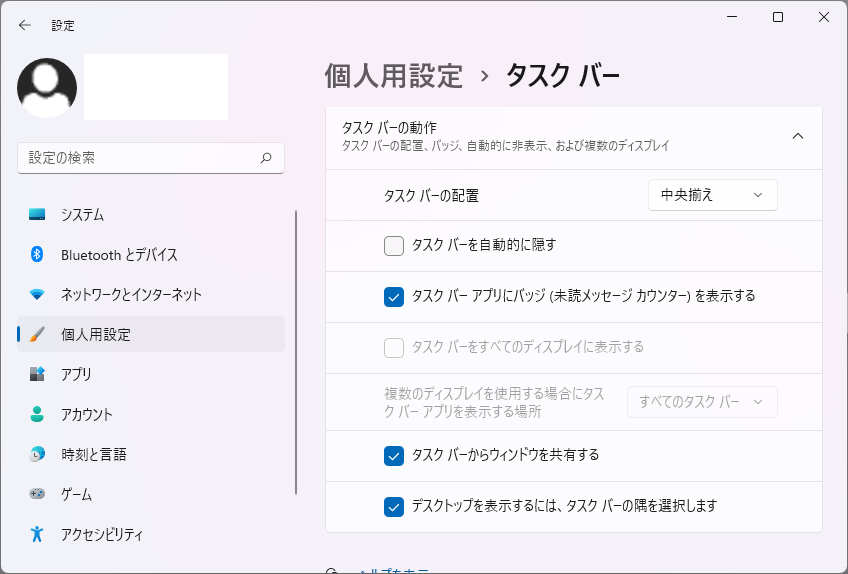Open the すべてのタスク バー dropdown
Viewport: 848px width, 574px height.
coord(702,402)
